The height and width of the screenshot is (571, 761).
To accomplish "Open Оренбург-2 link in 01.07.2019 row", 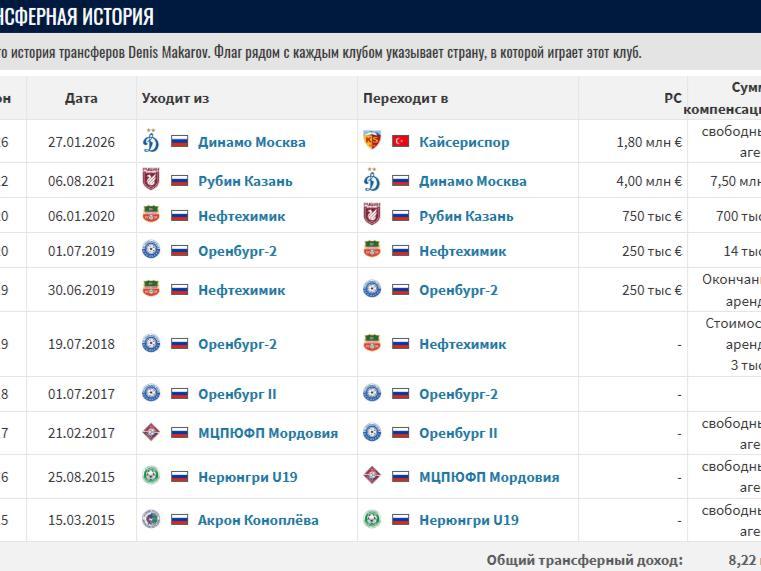I will pyautogui.click(x=237, y=251).
